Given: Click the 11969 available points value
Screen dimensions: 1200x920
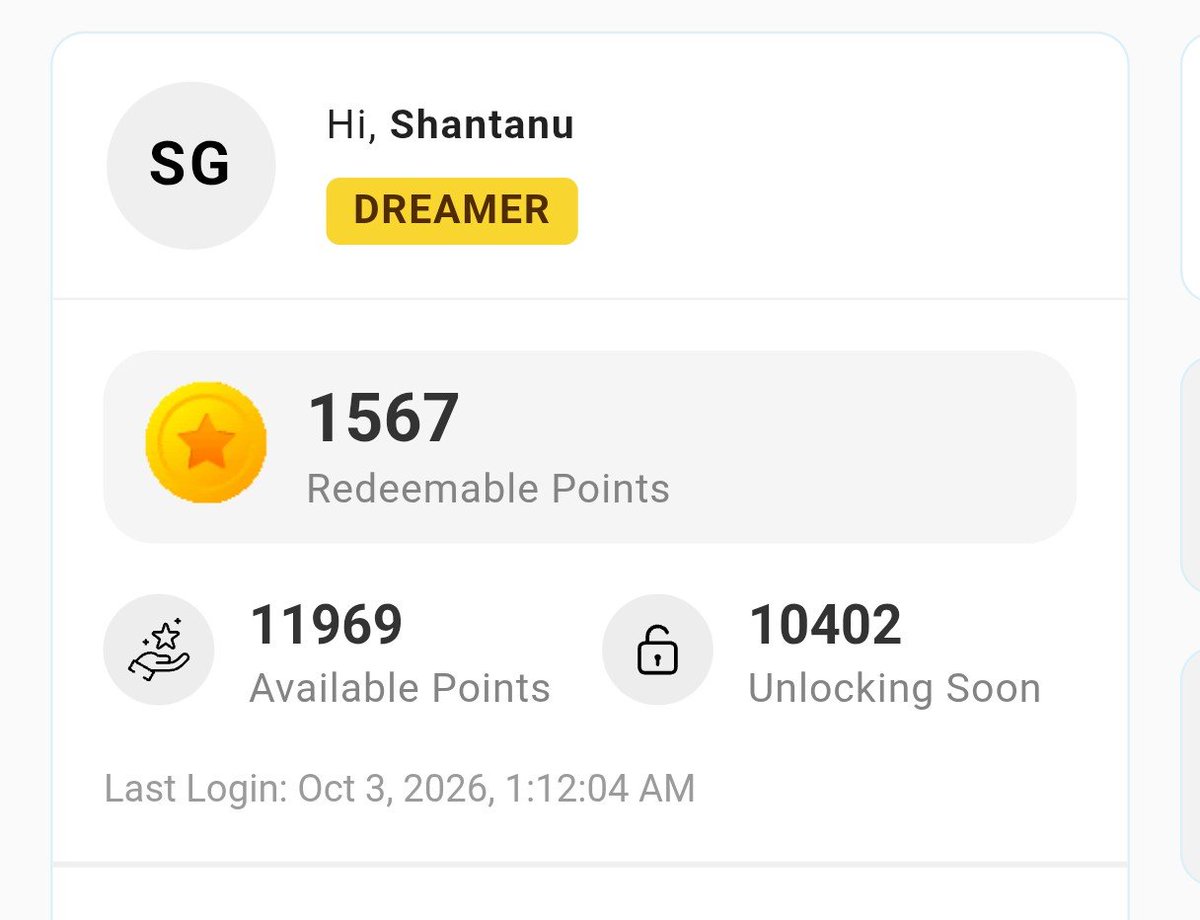Looking at the screenshot, I should pyautogui.click(x=326, y=625).
